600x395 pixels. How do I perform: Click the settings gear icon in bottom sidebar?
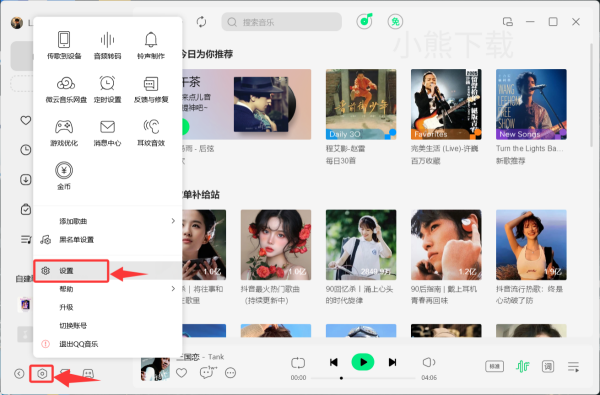click(x=42, y=374)
